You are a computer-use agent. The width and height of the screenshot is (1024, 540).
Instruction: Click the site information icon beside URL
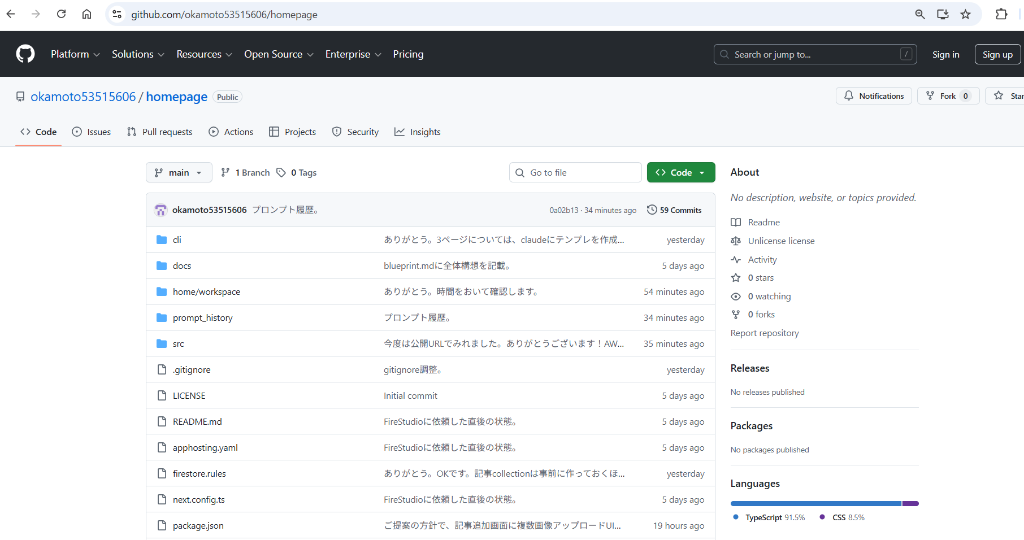117,14
